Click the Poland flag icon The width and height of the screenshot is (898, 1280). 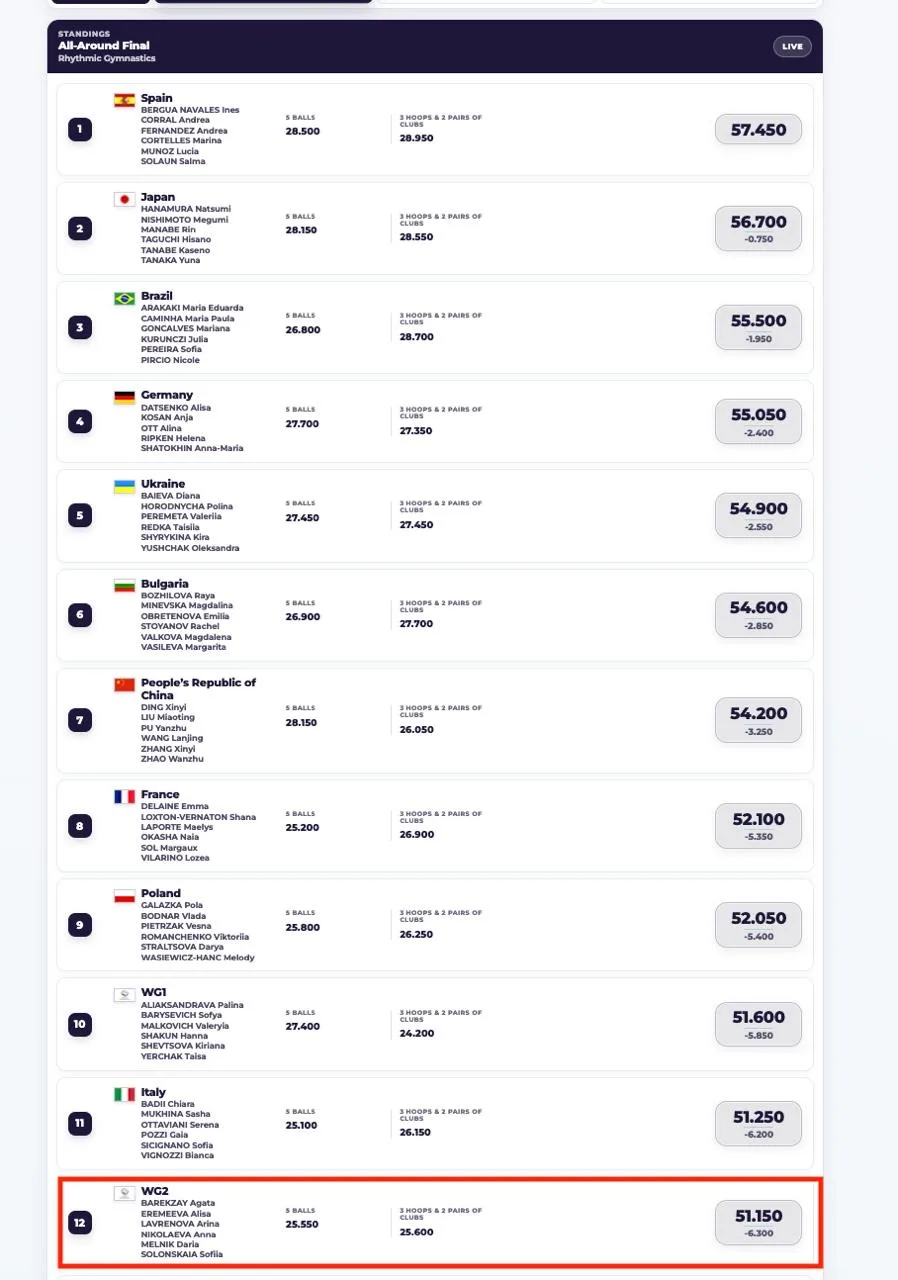125,895
